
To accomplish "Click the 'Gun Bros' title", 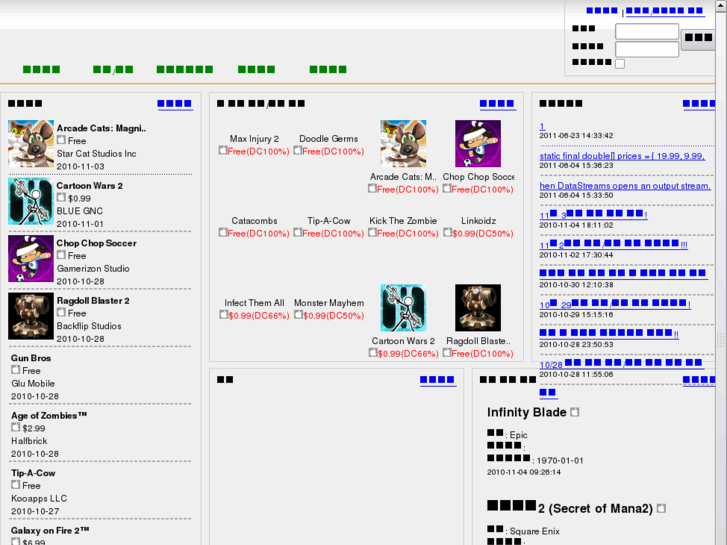I will click(31, 358).
